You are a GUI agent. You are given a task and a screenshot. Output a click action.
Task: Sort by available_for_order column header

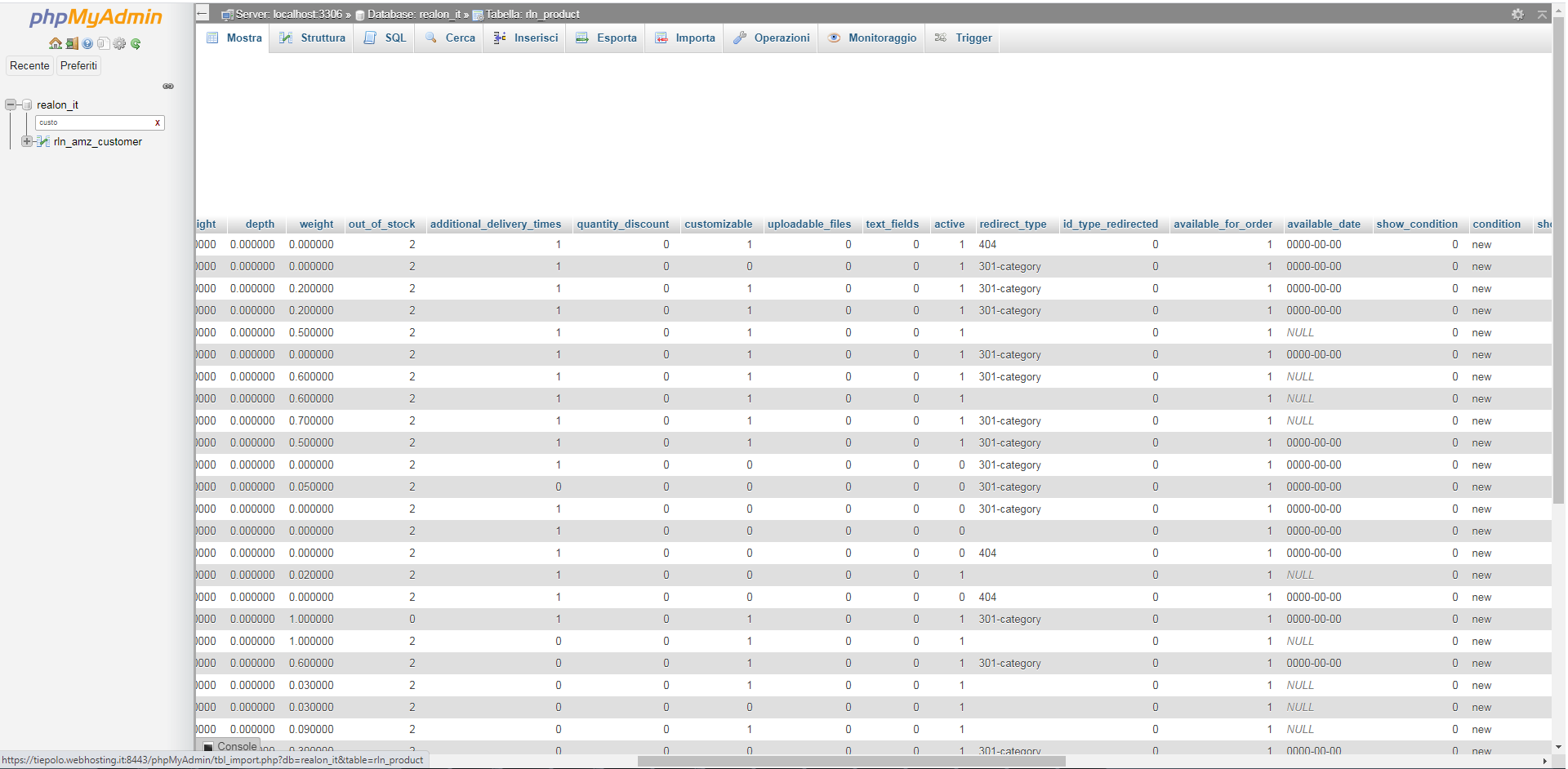pyautogui.click(x=1223, y=224)
